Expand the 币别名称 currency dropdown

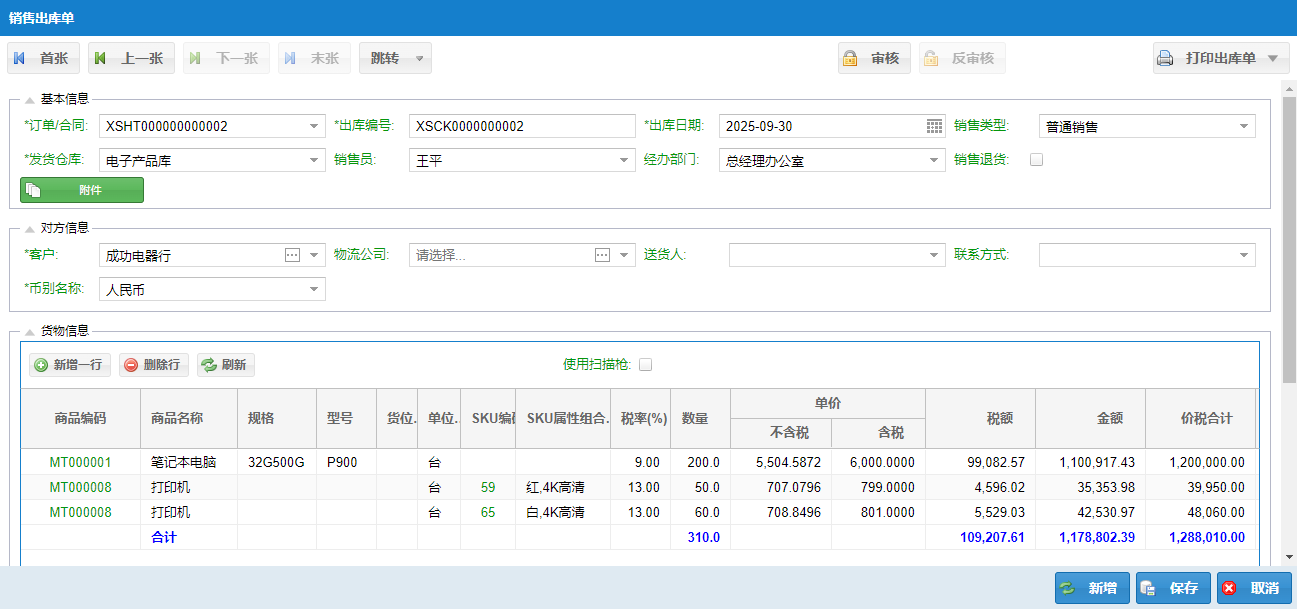tap(314, 290)
